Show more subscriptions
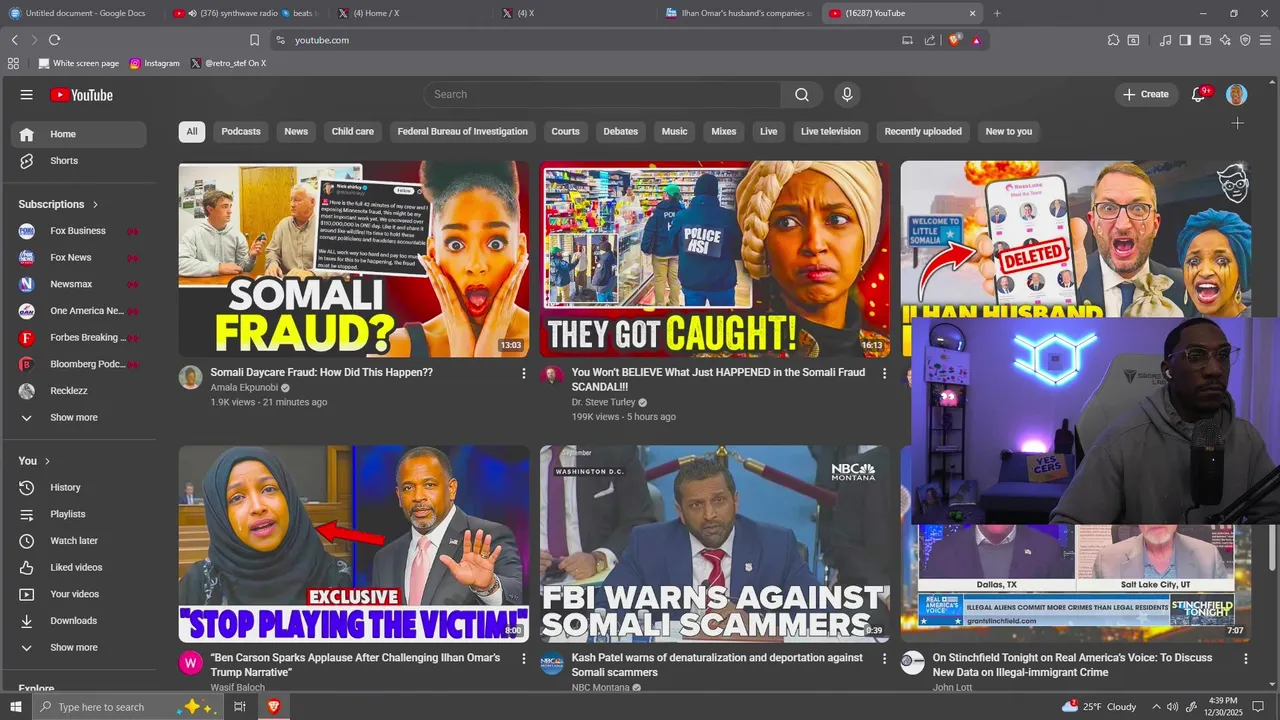Image resolution: width=1280 pixels, height=720 pixels. tap(78, 418)
